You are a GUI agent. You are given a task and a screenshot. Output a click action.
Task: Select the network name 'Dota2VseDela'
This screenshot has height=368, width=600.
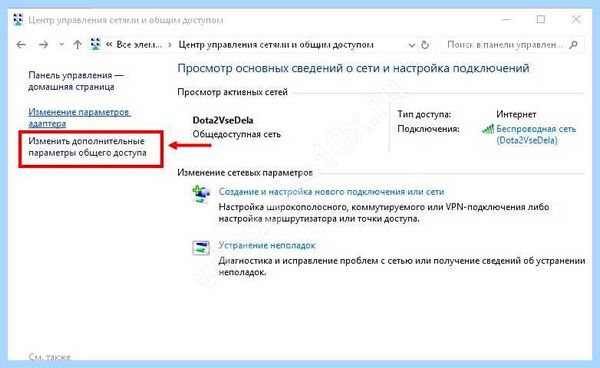pyautogui.click(x=223, y=120)
